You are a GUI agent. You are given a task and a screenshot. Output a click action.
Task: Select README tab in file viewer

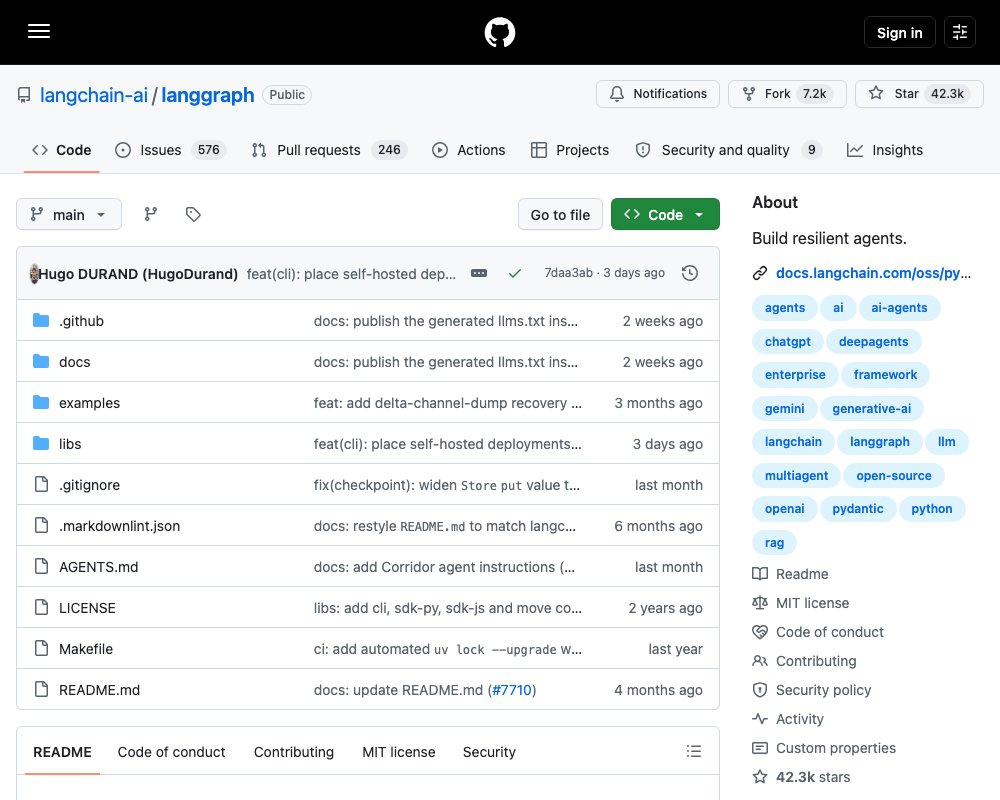62,752
